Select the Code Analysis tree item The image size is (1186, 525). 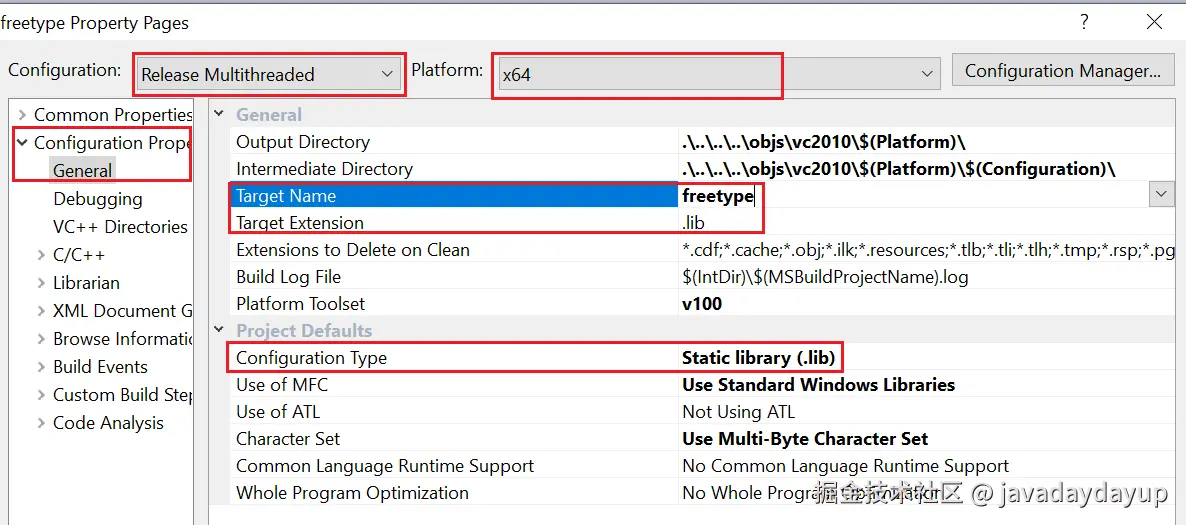pyautogui.click(x=107, y=423)
